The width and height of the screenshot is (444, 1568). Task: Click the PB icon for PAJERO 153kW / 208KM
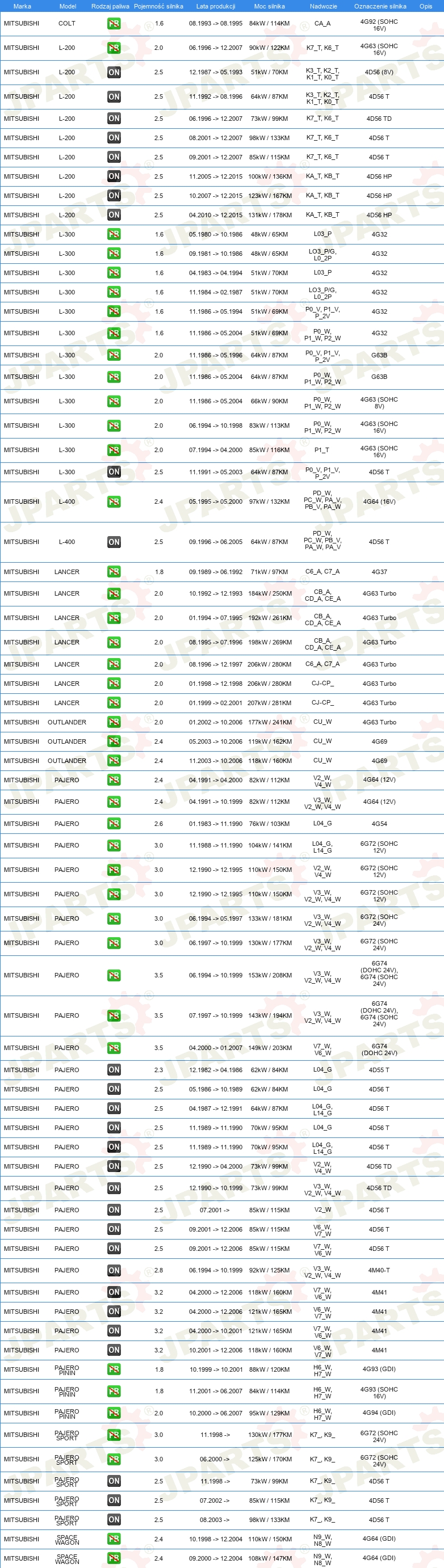(114, 976)
